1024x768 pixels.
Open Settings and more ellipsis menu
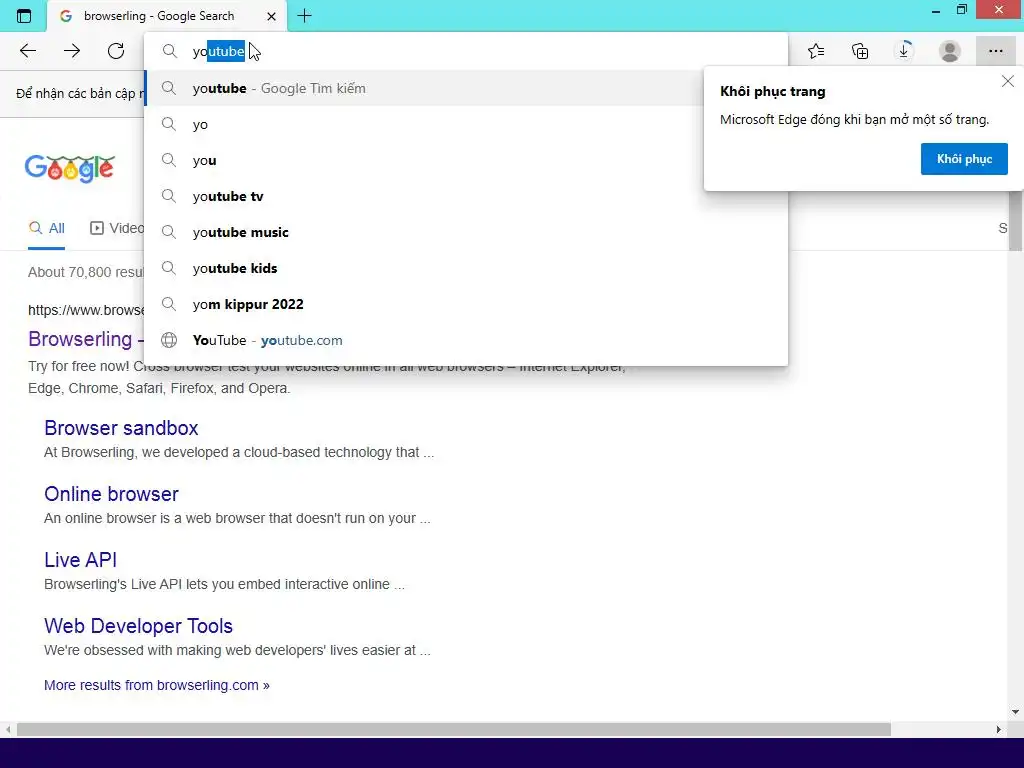(995, 51)
